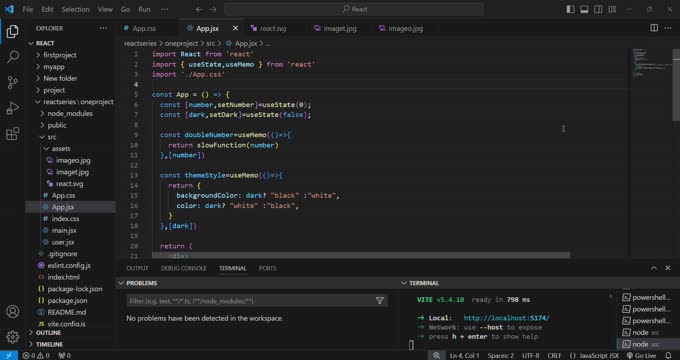Click the split editor right icon
The width and height of the screenshot is (680, 360).
point(654,28)
